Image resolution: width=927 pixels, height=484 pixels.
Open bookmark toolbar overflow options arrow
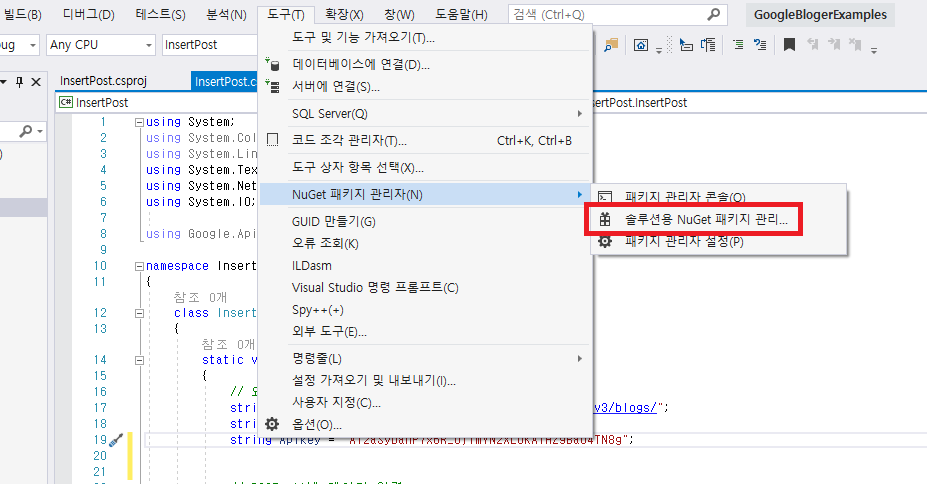click(x=874, y=51)
